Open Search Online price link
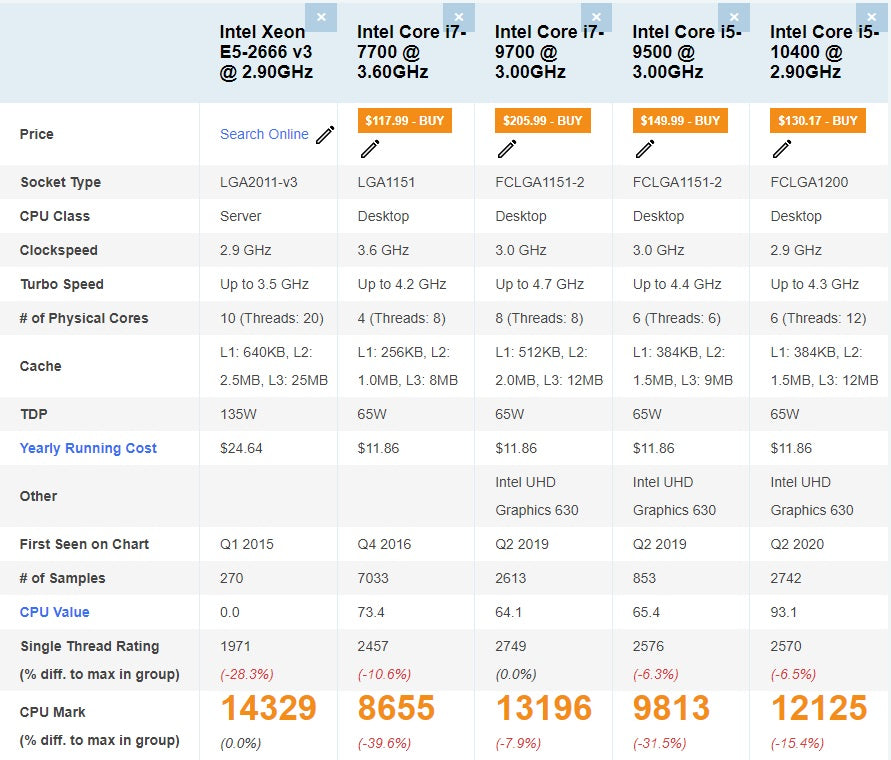Image resolution: width=891 pixels, height=760 pixels. point(264,134)
